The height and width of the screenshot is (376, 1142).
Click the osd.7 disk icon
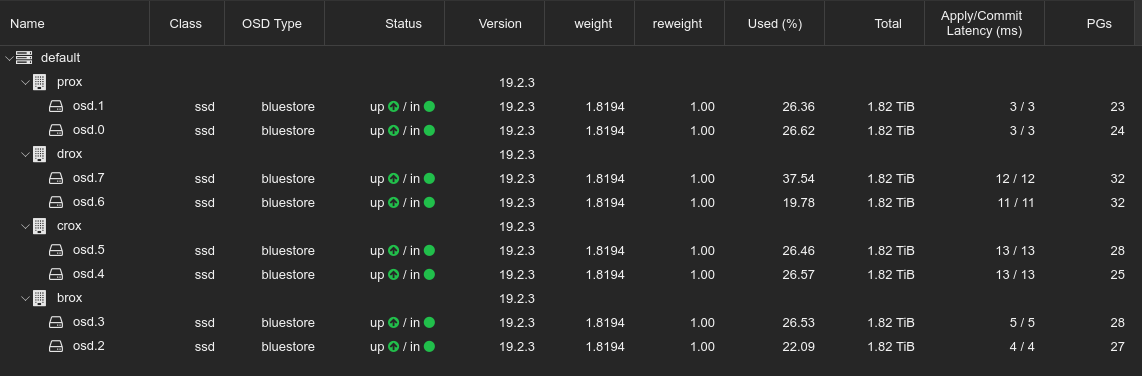coord(56,179)
